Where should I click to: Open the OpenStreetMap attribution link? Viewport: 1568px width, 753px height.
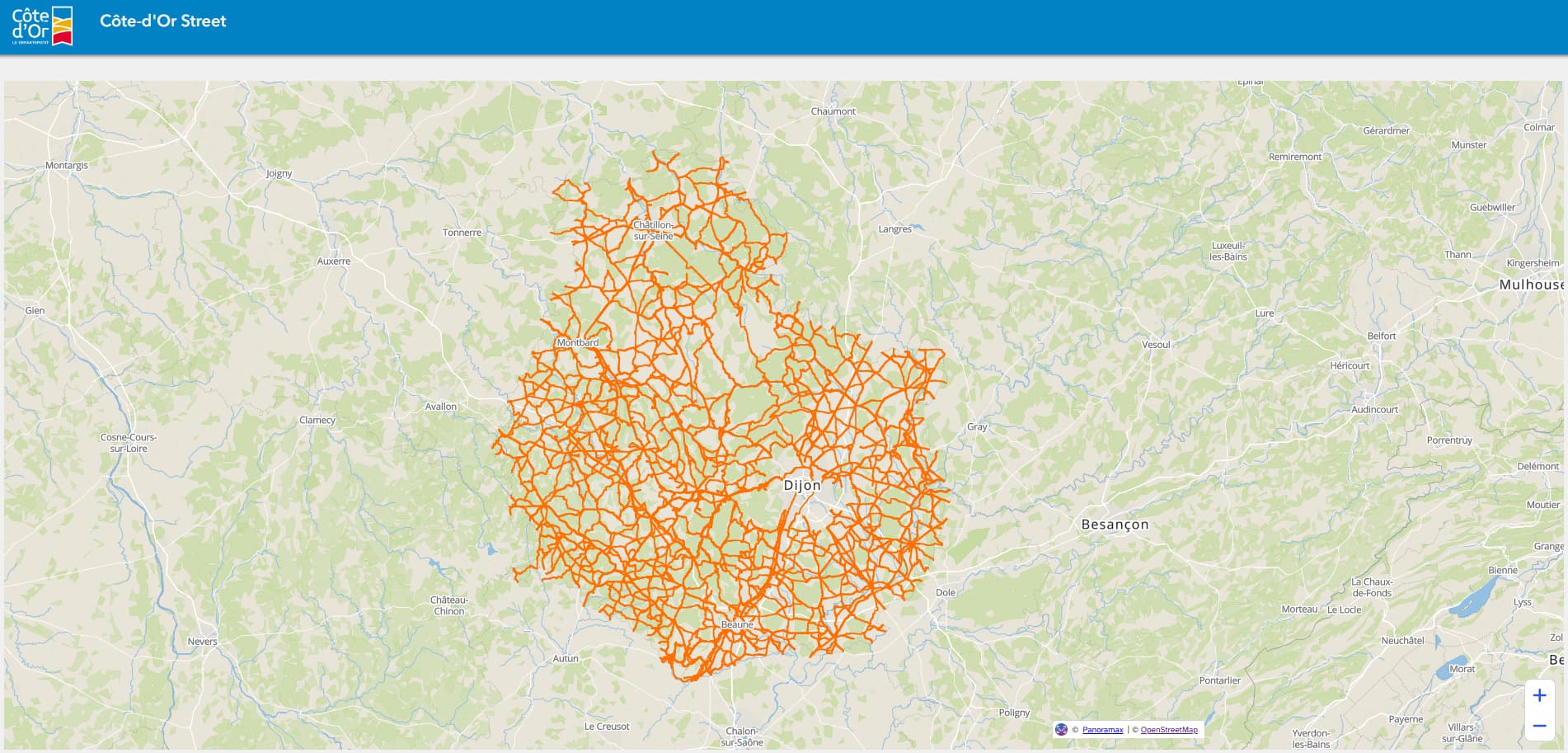click(x=1168, y=730)
